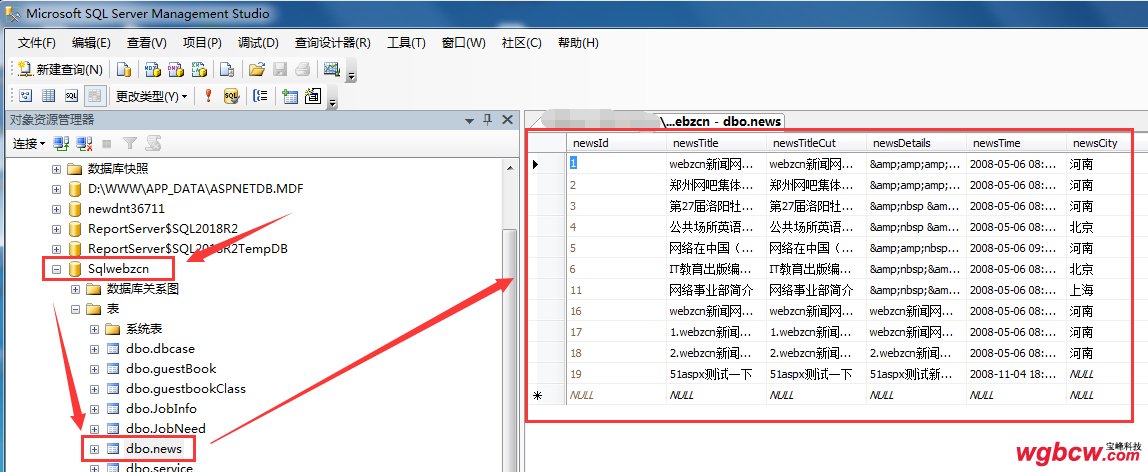1148x472 pixels.
Task: Toggle the SQL pane button
Action: tap(71, 96)
